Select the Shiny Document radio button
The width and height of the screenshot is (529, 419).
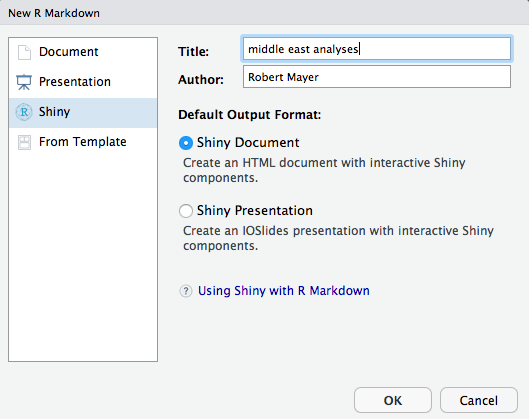pos(186,143)
